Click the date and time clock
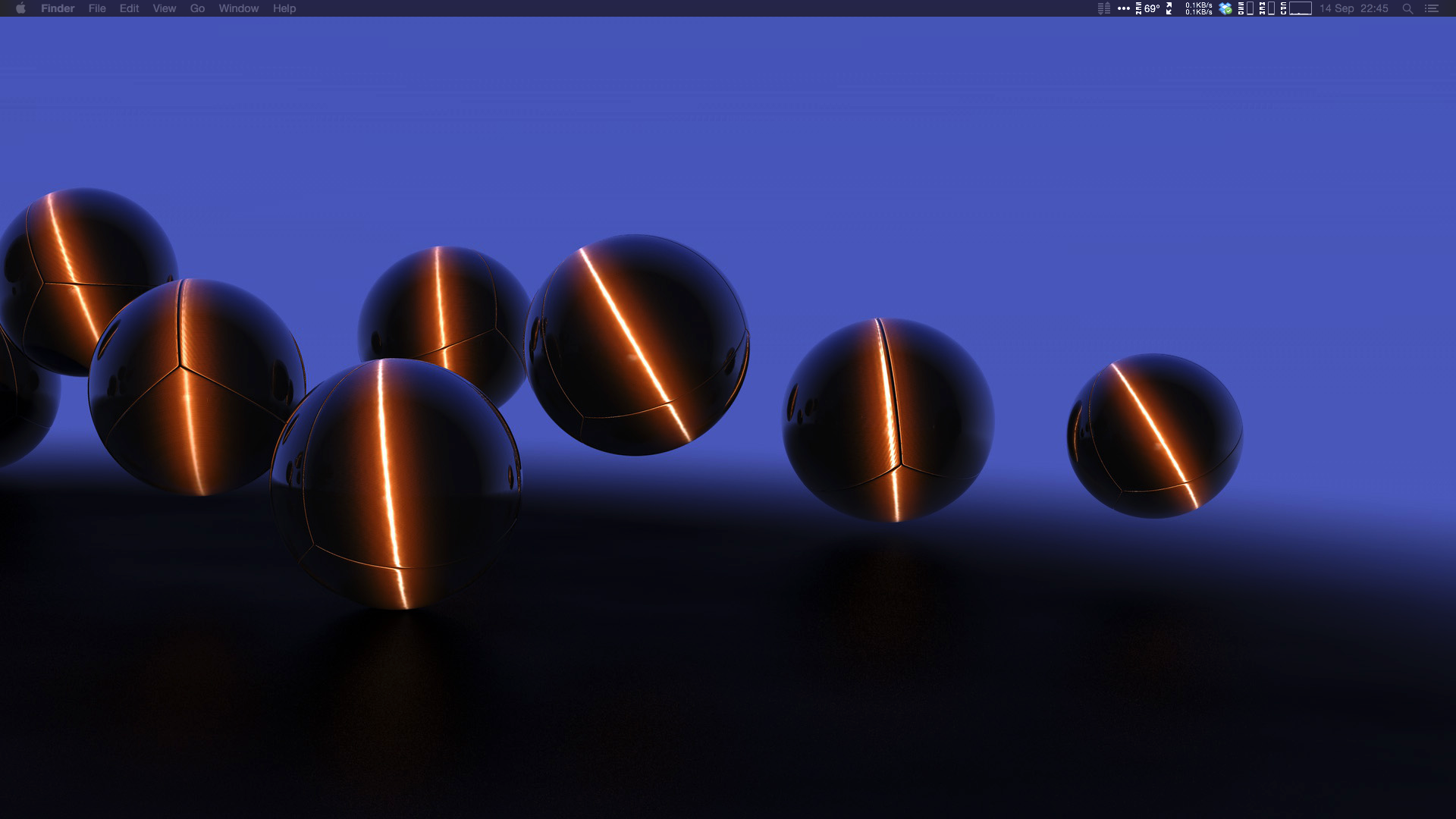Image resolution: width=1456 pixels, height=819 pixels. tap(1354, 8)
